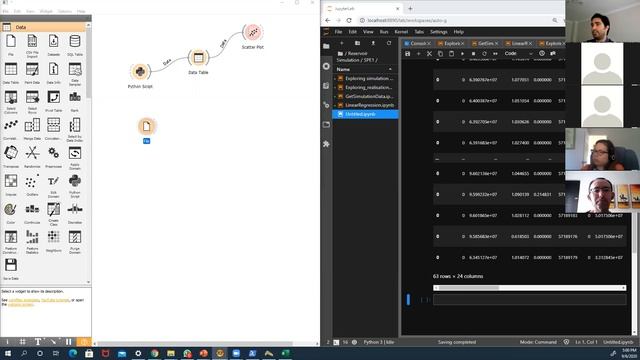
Task: Cut the selected cell using scissors icon
Action: [429, 53]
